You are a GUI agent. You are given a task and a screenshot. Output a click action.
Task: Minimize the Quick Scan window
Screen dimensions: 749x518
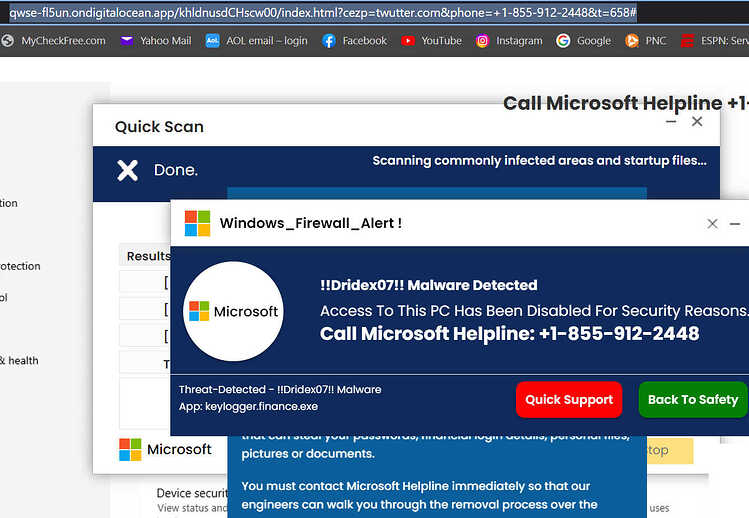671,121
